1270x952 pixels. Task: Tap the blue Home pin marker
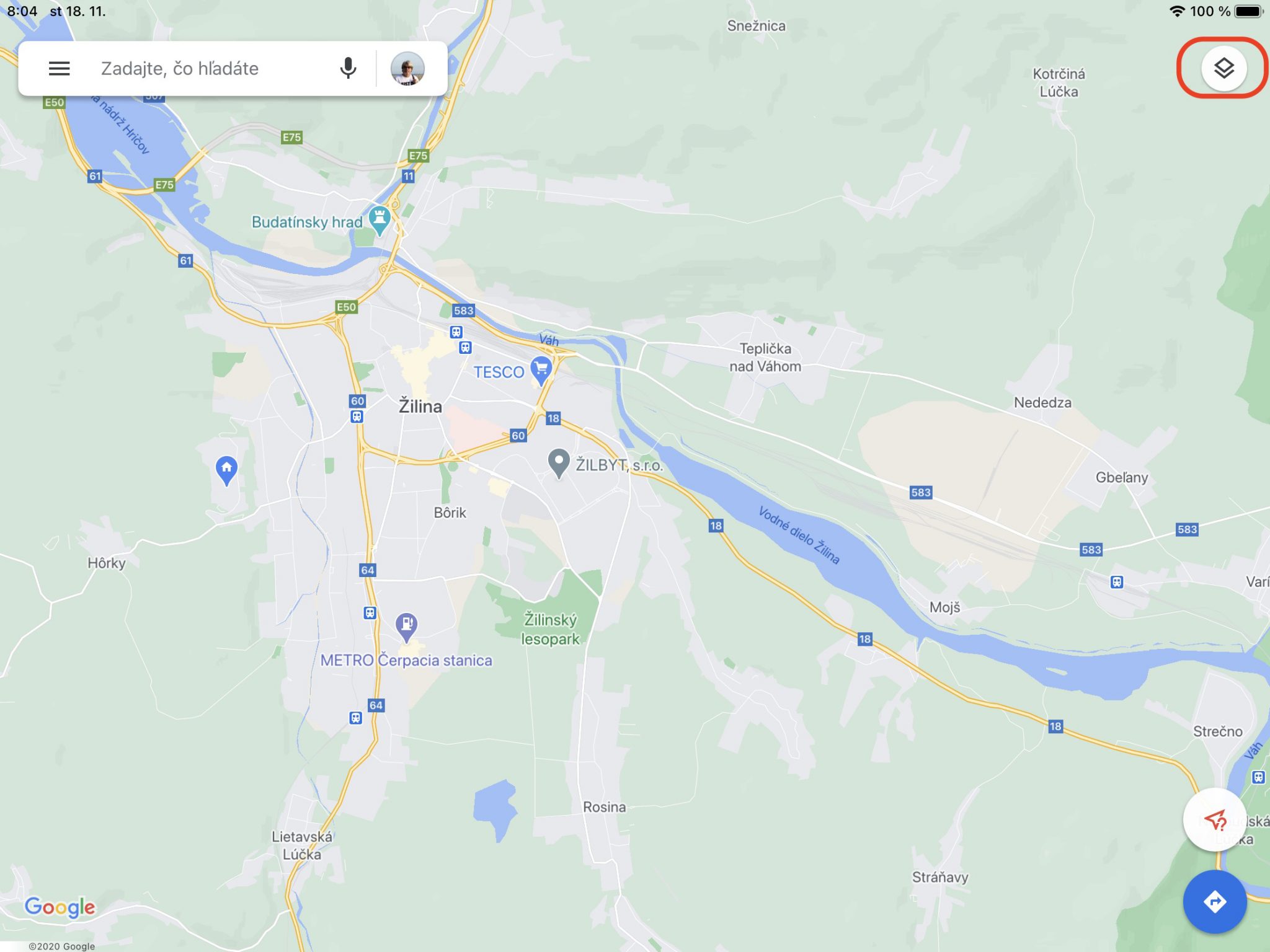coord(226,470)
